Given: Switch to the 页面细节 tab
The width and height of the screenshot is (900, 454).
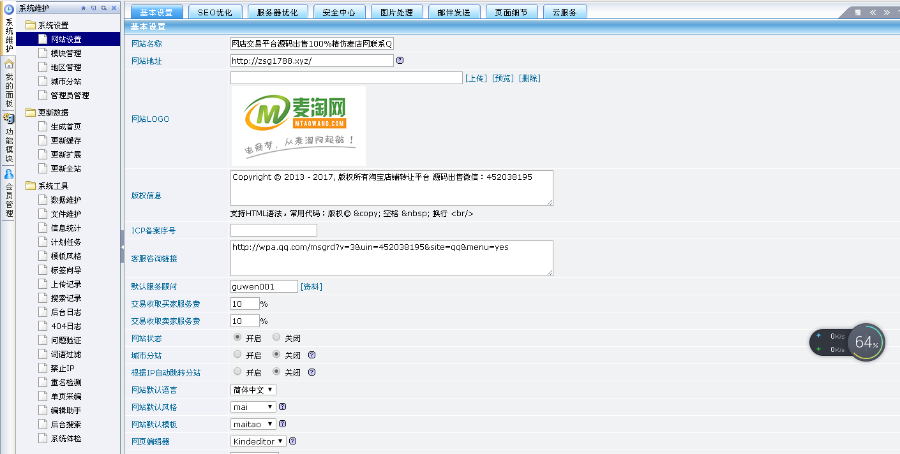Looking at the screenshot, I should pos(511,12).
